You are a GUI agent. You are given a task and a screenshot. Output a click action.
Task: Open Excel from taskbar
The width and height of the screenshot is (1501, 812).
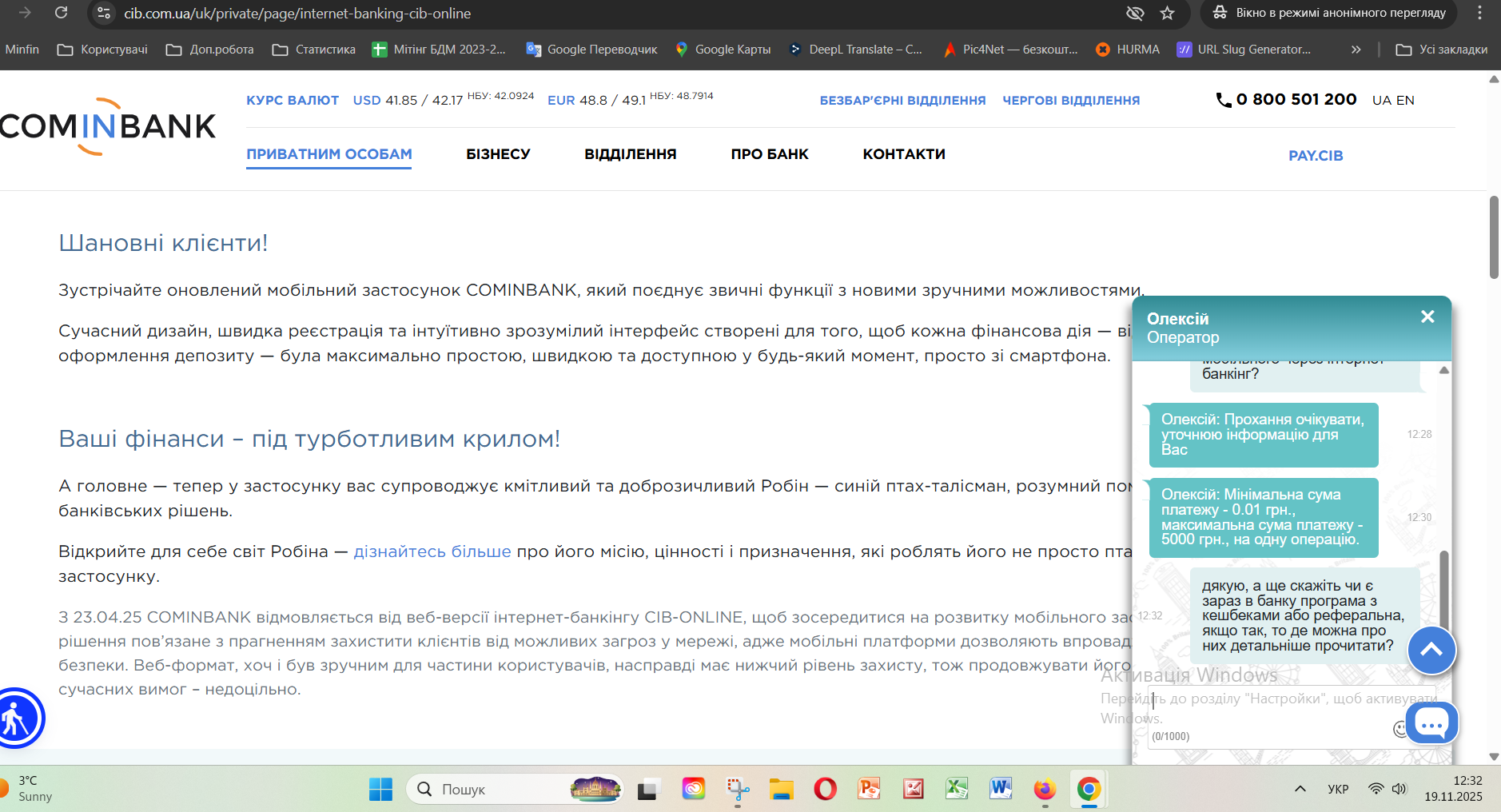pos(957,790)
